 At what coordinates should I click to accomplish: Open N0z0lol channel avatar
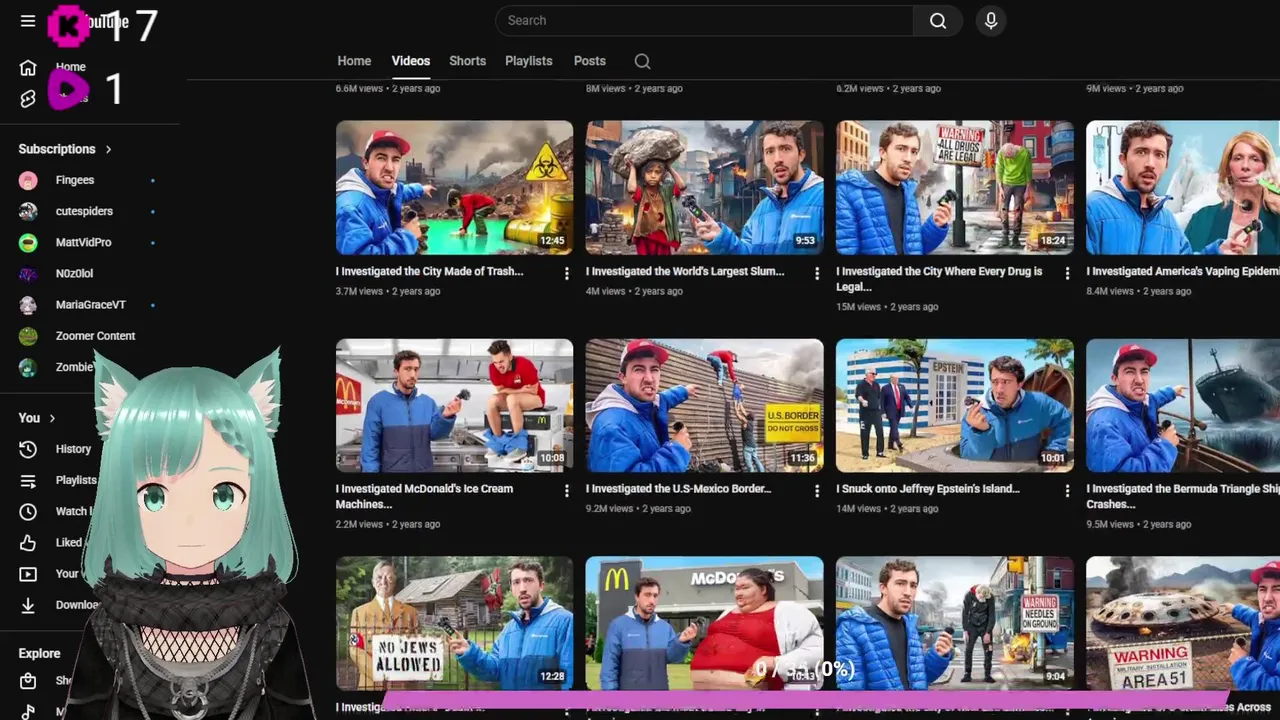point(28,273)
